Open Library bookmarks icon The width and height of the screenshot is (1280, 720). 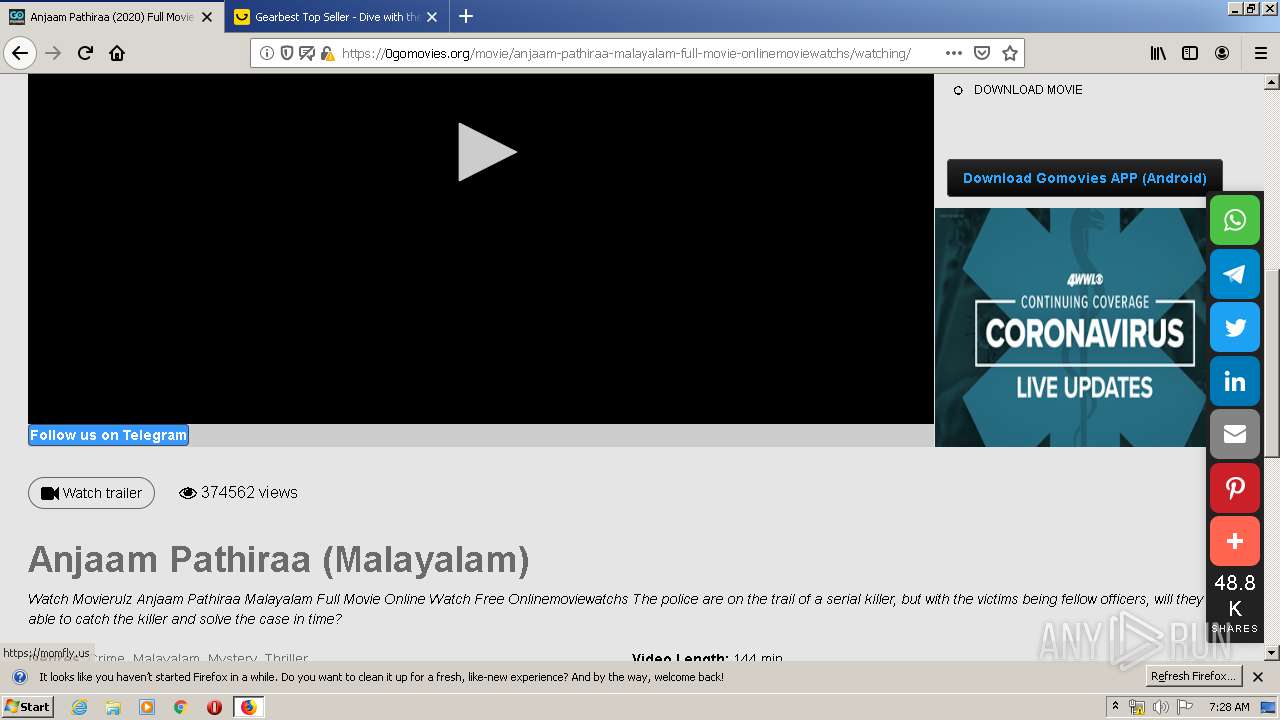pyautogui.click(x=1158, y=53)
